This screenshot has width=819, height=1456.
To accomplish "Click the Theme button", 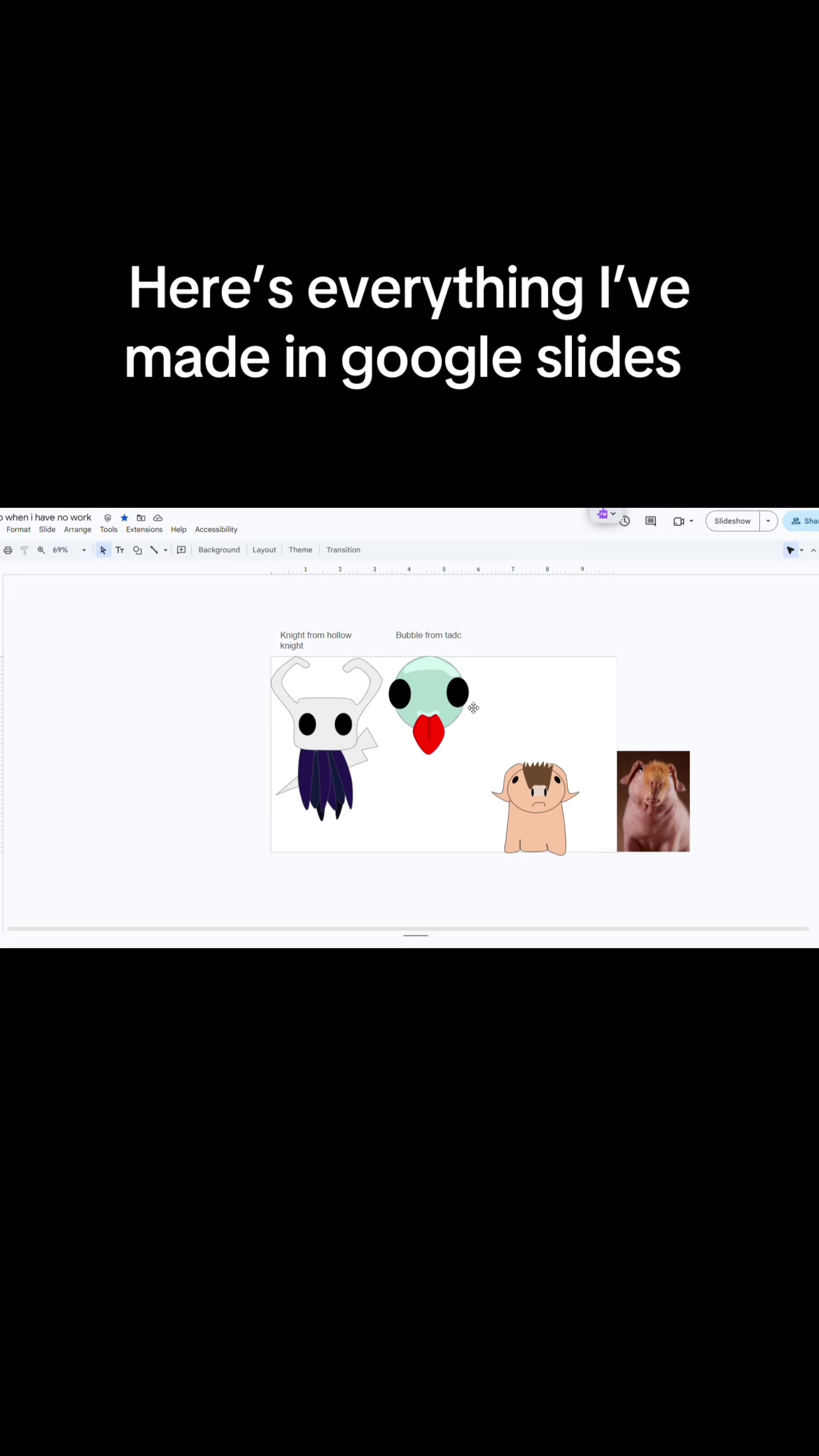I will [x=300, y=550].
